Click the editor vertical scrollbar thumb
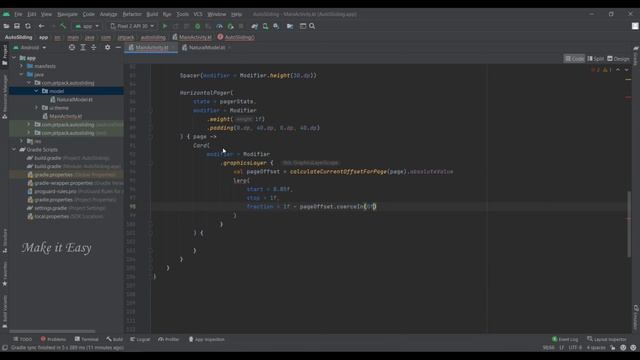 (x=629, y=224)
